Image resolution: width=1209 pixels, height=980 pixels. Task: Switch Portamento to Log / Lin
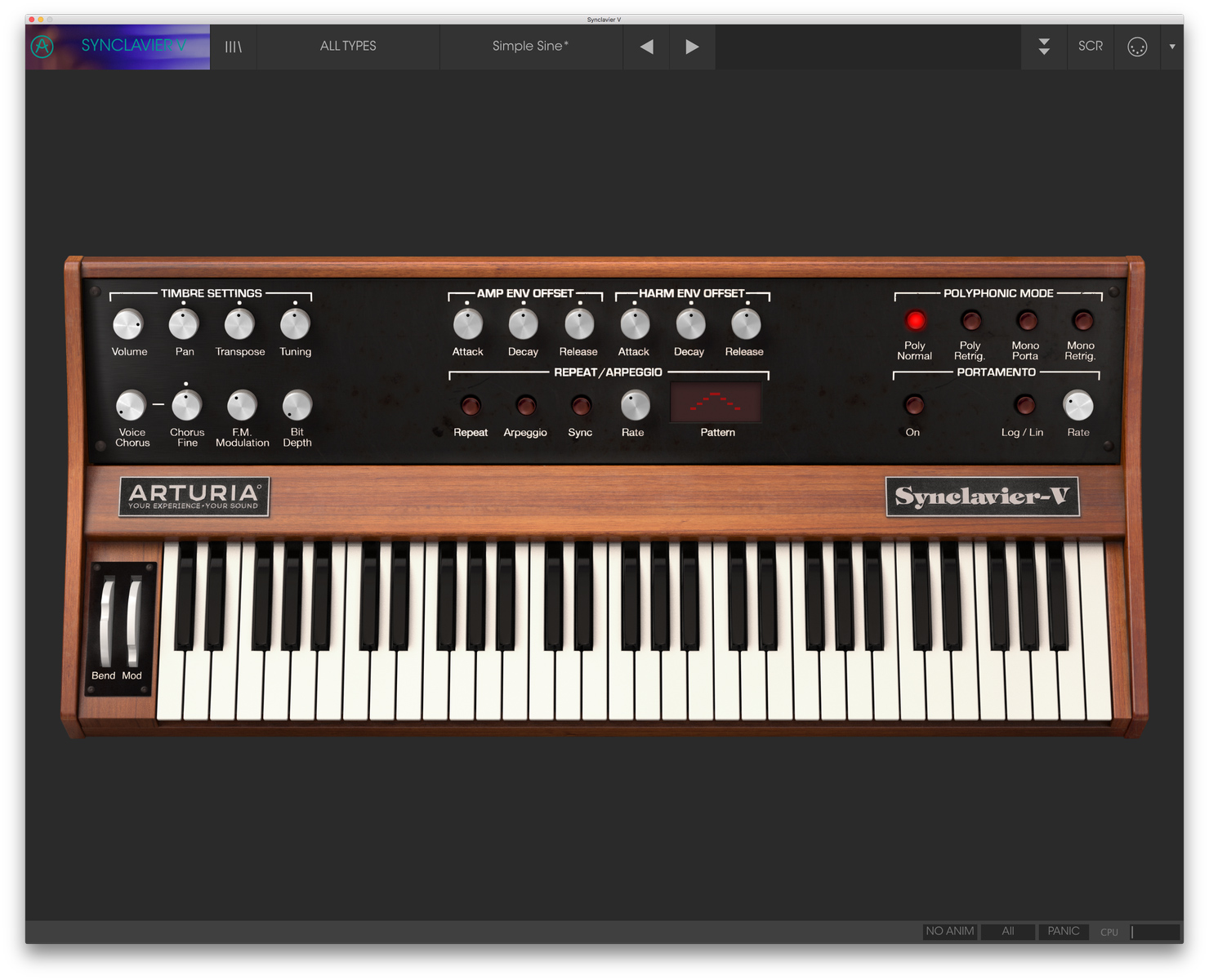[1023, 404]
